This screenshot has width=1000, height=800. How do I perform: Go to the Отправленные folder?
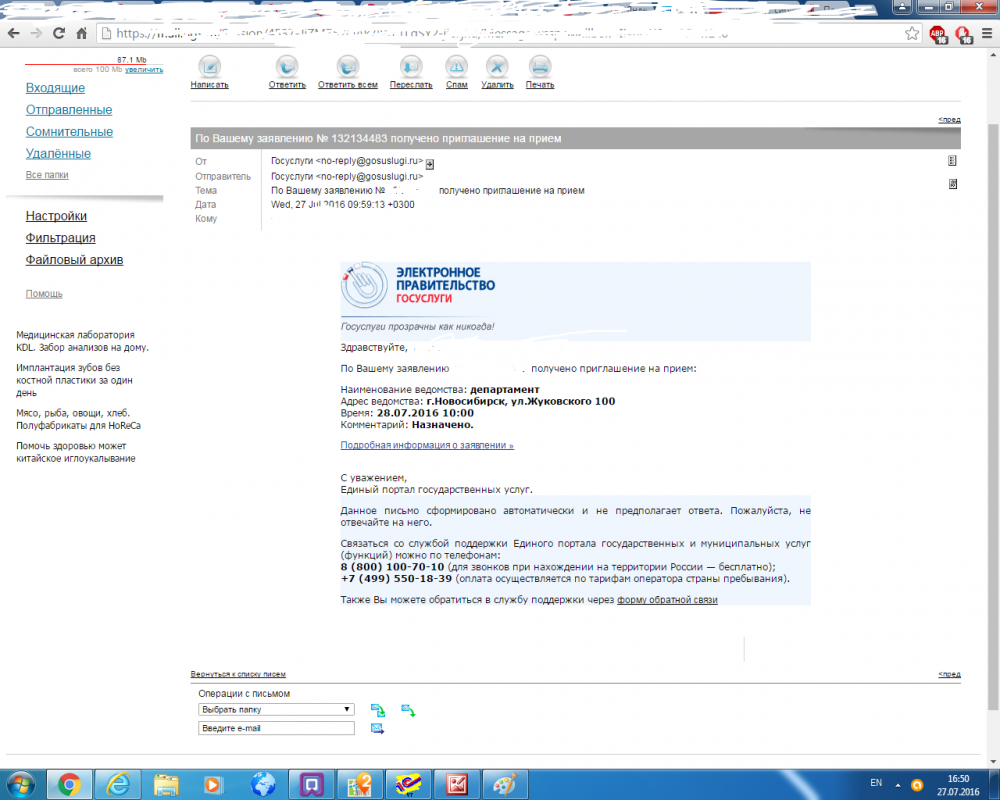(69, 110)
